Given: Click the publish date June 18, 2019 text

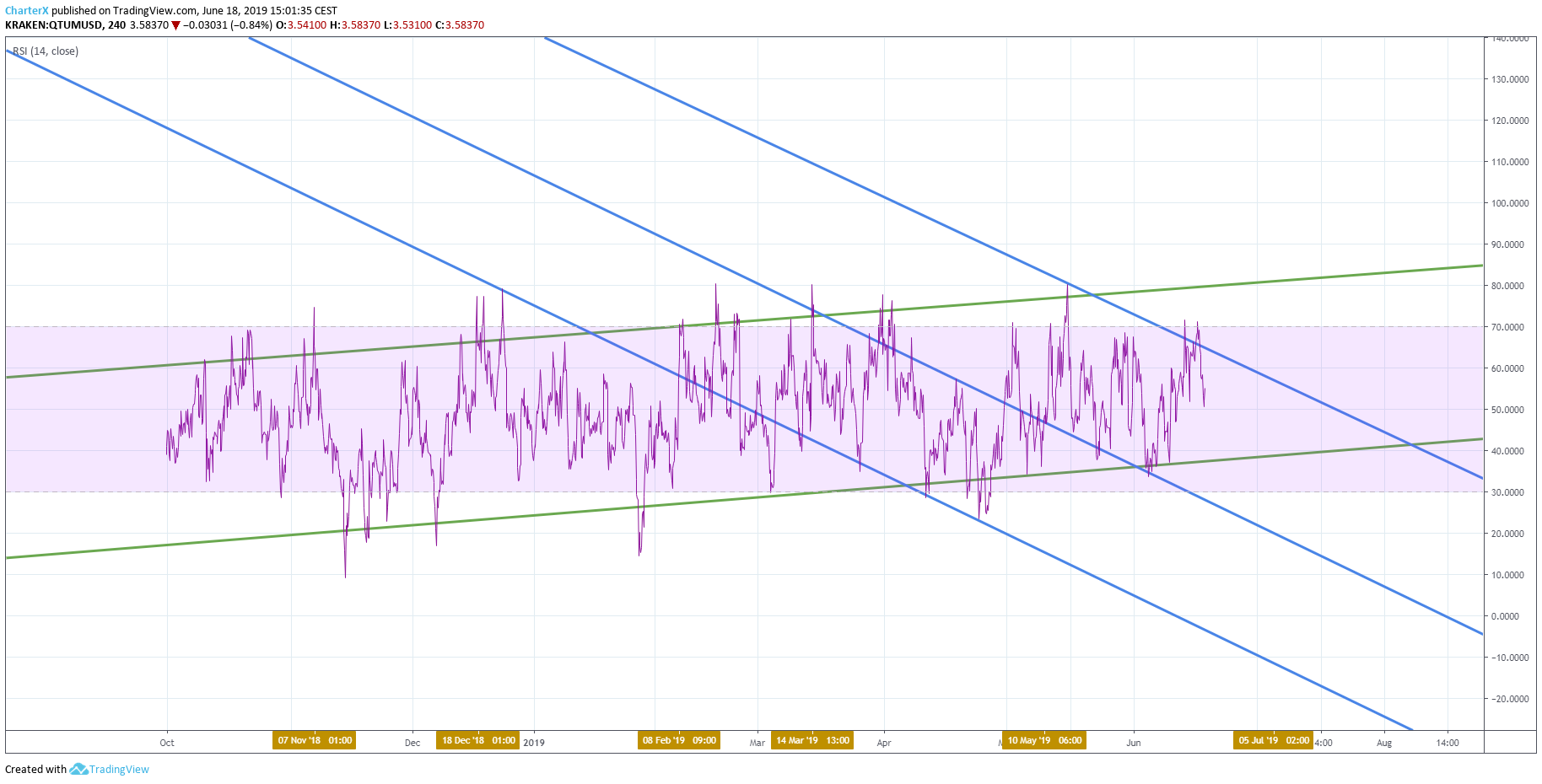Looking at the screenshot, I should point(235,11).
